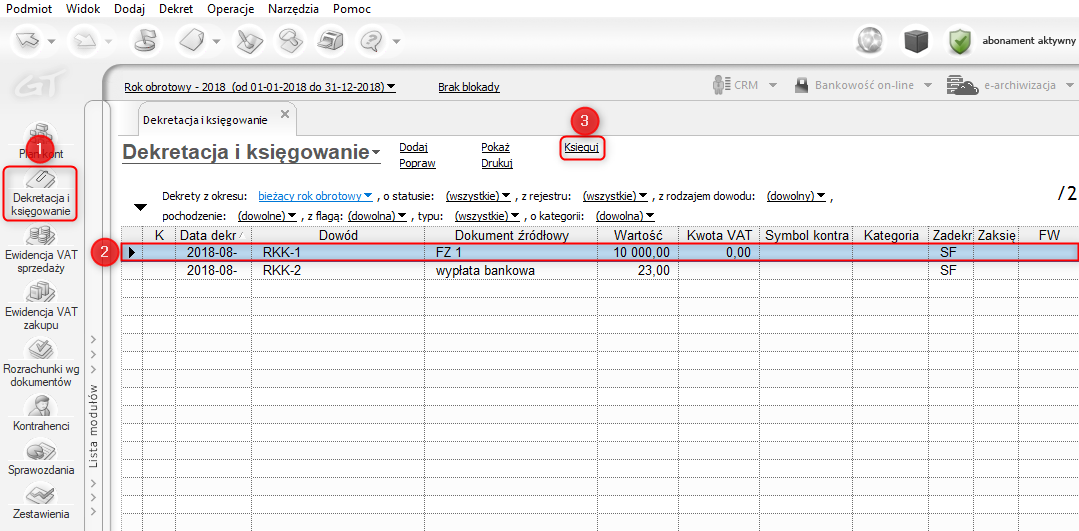This screenshot has height=531, width=1079.
Task: Expand the help icon dropdown
Action: pyautogui.click(x=396, y=42)
